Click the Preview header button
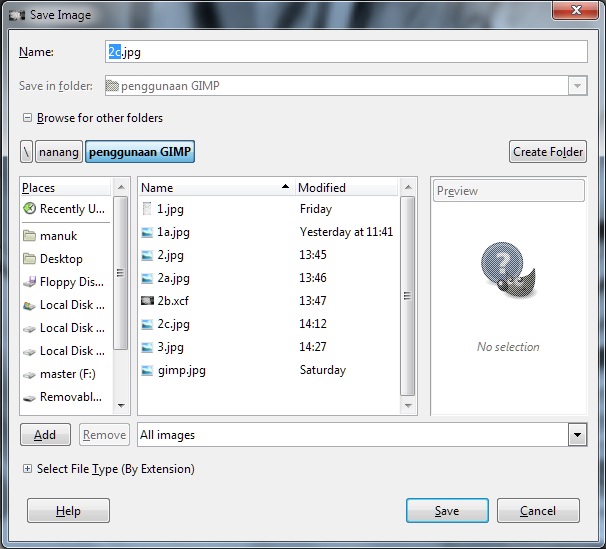This screenshot has height=549, width=606. click(x=509, y=191)
